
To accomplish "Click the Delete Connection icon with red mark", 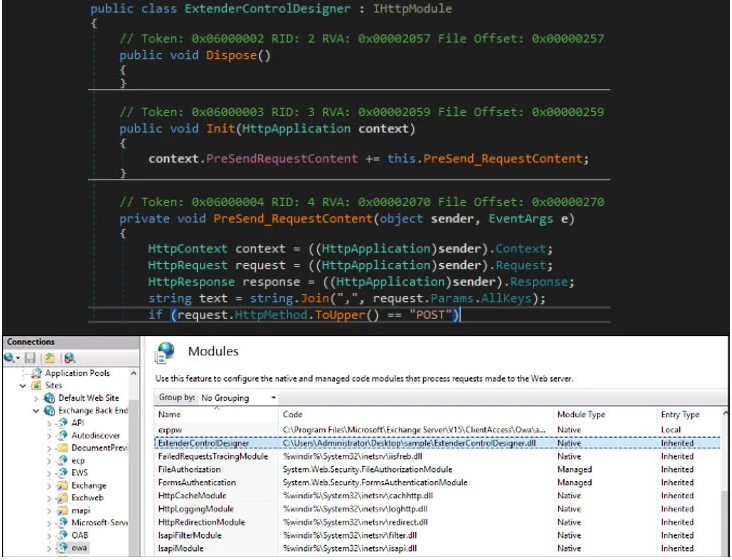I will [x=70, y=358].
